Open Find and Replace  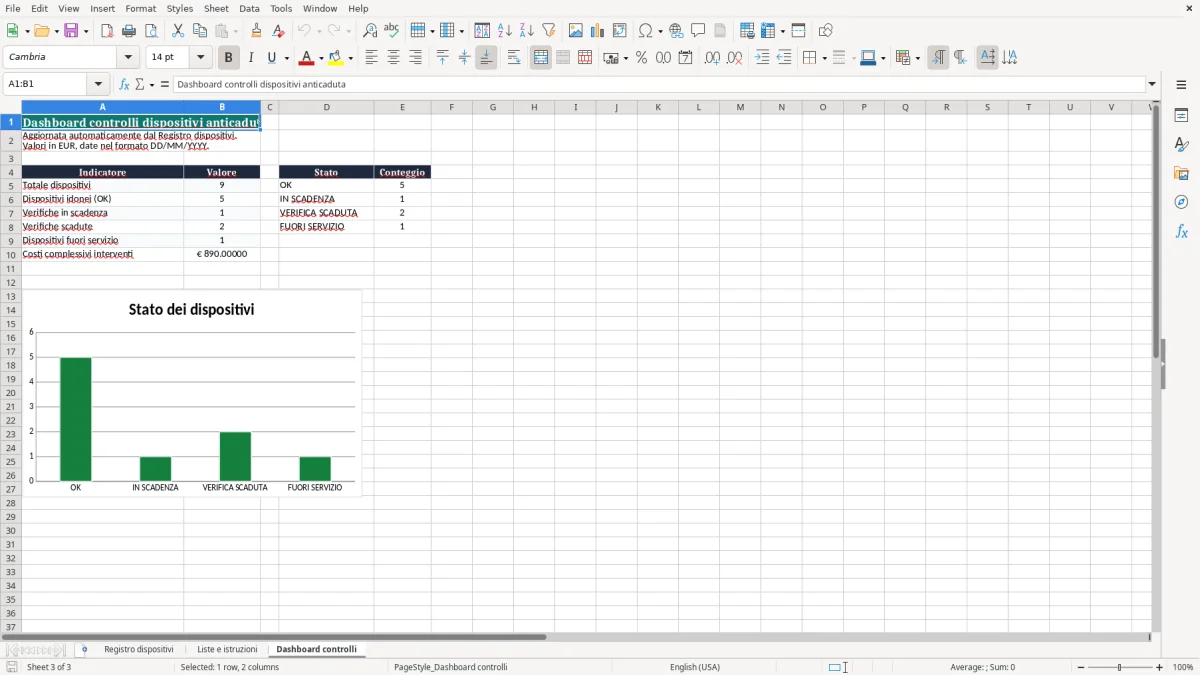[370, 31]
